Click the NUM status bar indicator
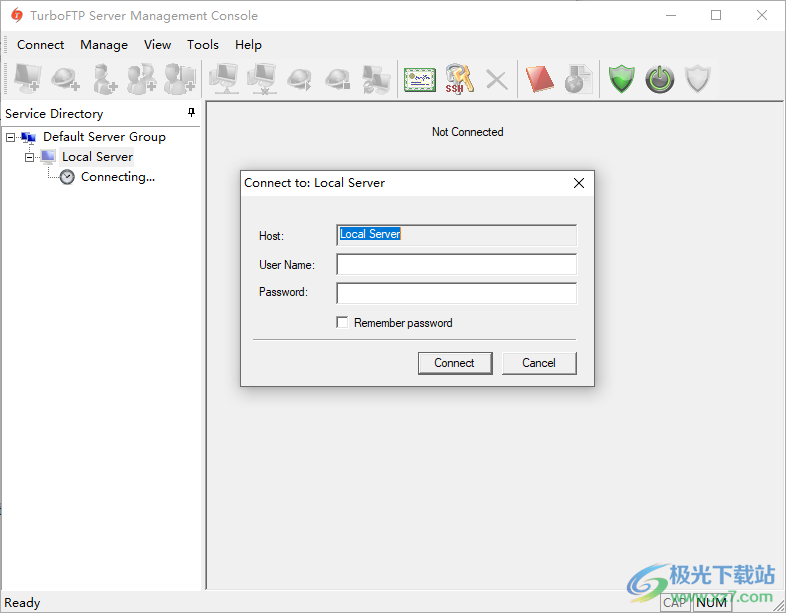This screenshot has height=613, width=786. click(x=712, y=602)
